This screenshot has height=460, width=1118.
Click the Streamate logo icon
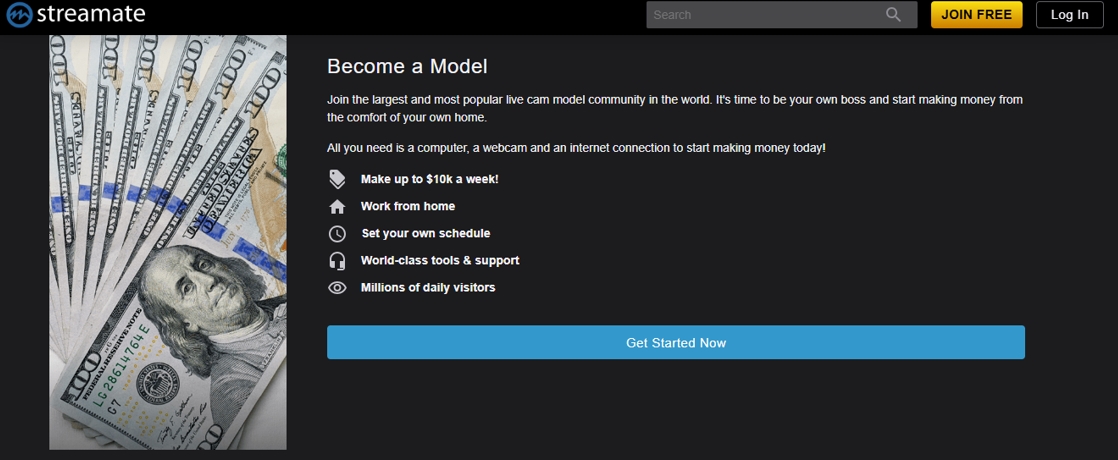click(x=19, y=14)
